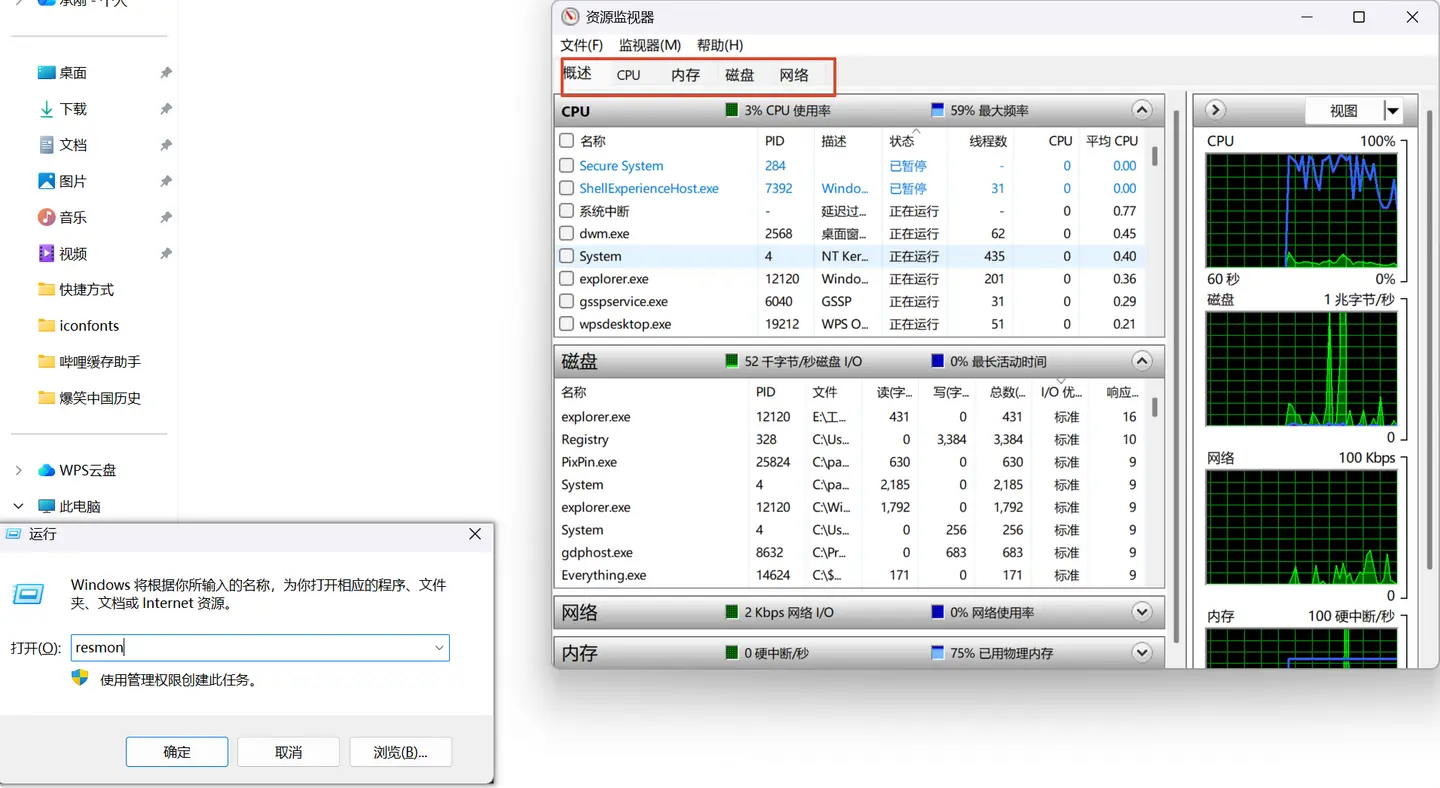Viewport: 1440px width, 788px height.
Task: Click the green 硬中断/秒 indicator square
Action: 732,653
